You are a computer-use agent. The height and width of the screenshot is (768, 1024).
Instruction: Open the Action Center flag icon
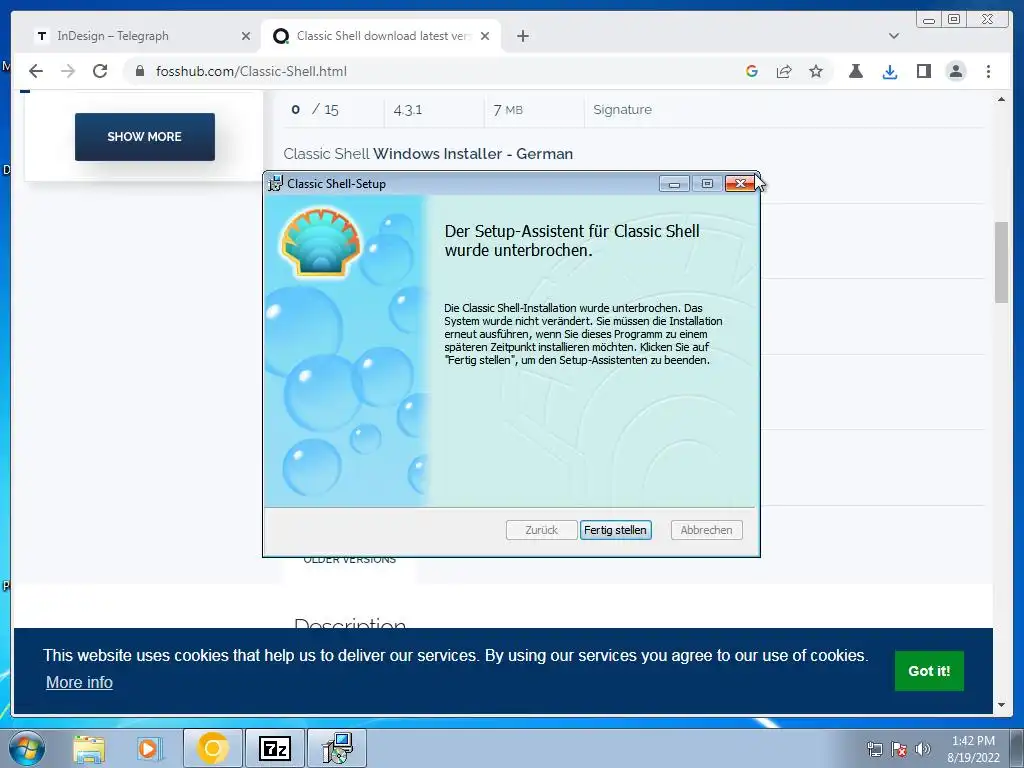[x=899, y=749]
